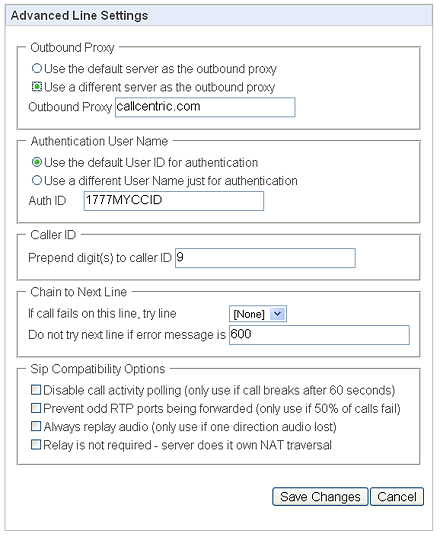Click the error message field containing 600
This screenshot has width=440, height=537.
click(319, 335)
